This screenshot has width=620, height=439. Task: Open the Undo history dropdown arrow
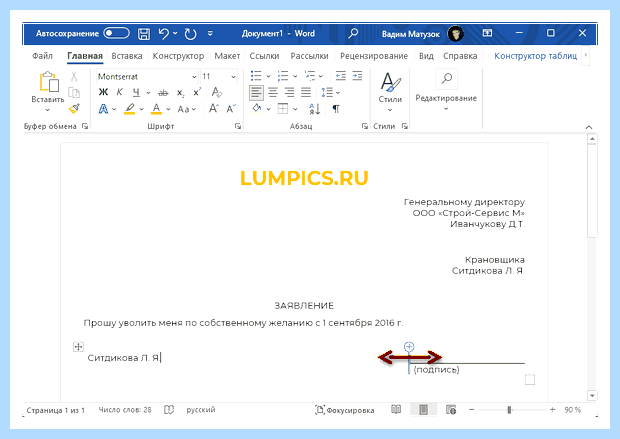pos(175,34)
